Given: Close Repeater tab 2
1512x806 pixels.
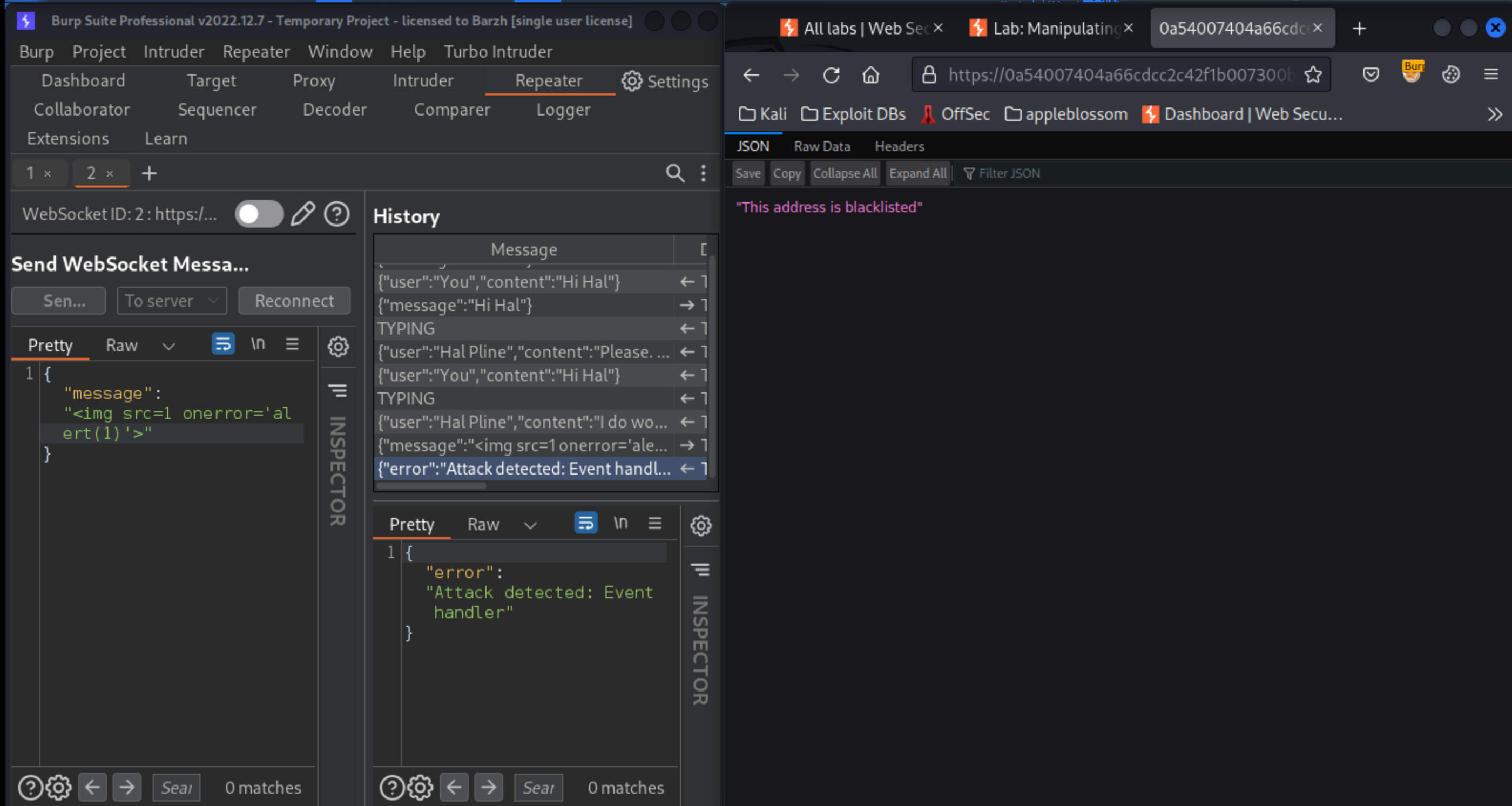Looking at the screenshot, I should point(110,174).
